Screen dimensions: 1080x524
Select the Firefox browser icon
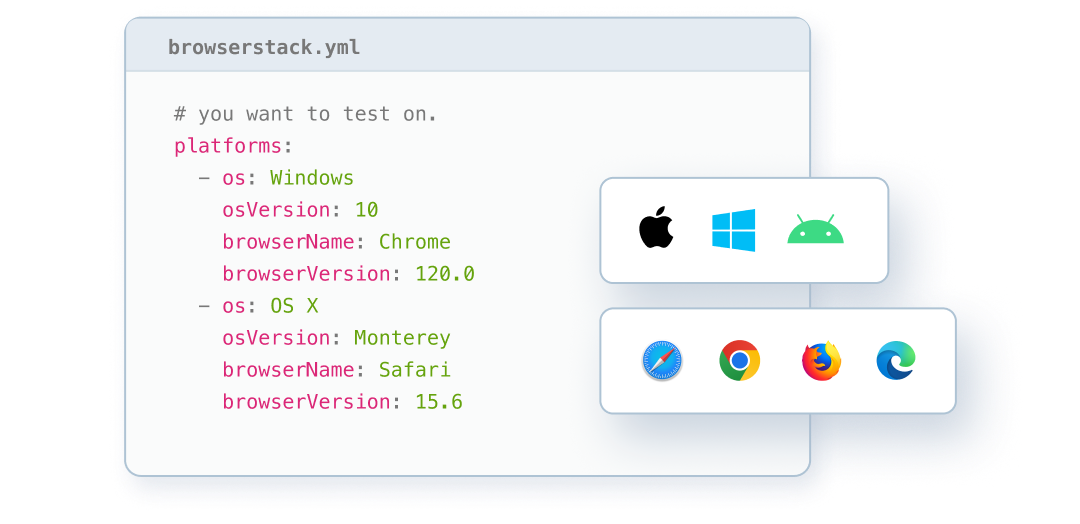[821, 360]
